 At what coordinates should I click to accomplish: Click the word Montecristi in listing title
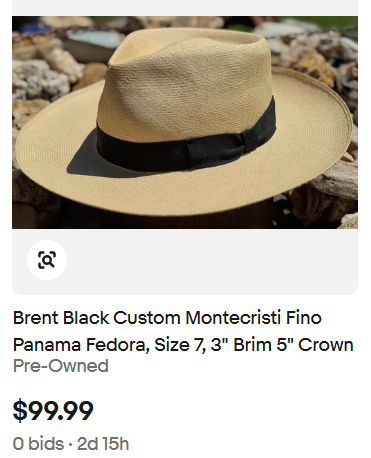[x=233, y=318]
